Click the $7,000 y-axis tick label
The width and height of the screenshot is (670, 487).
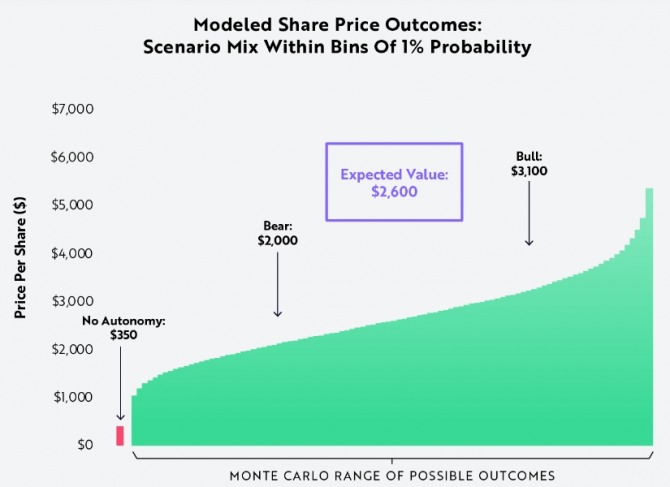(x=71, y=109)
